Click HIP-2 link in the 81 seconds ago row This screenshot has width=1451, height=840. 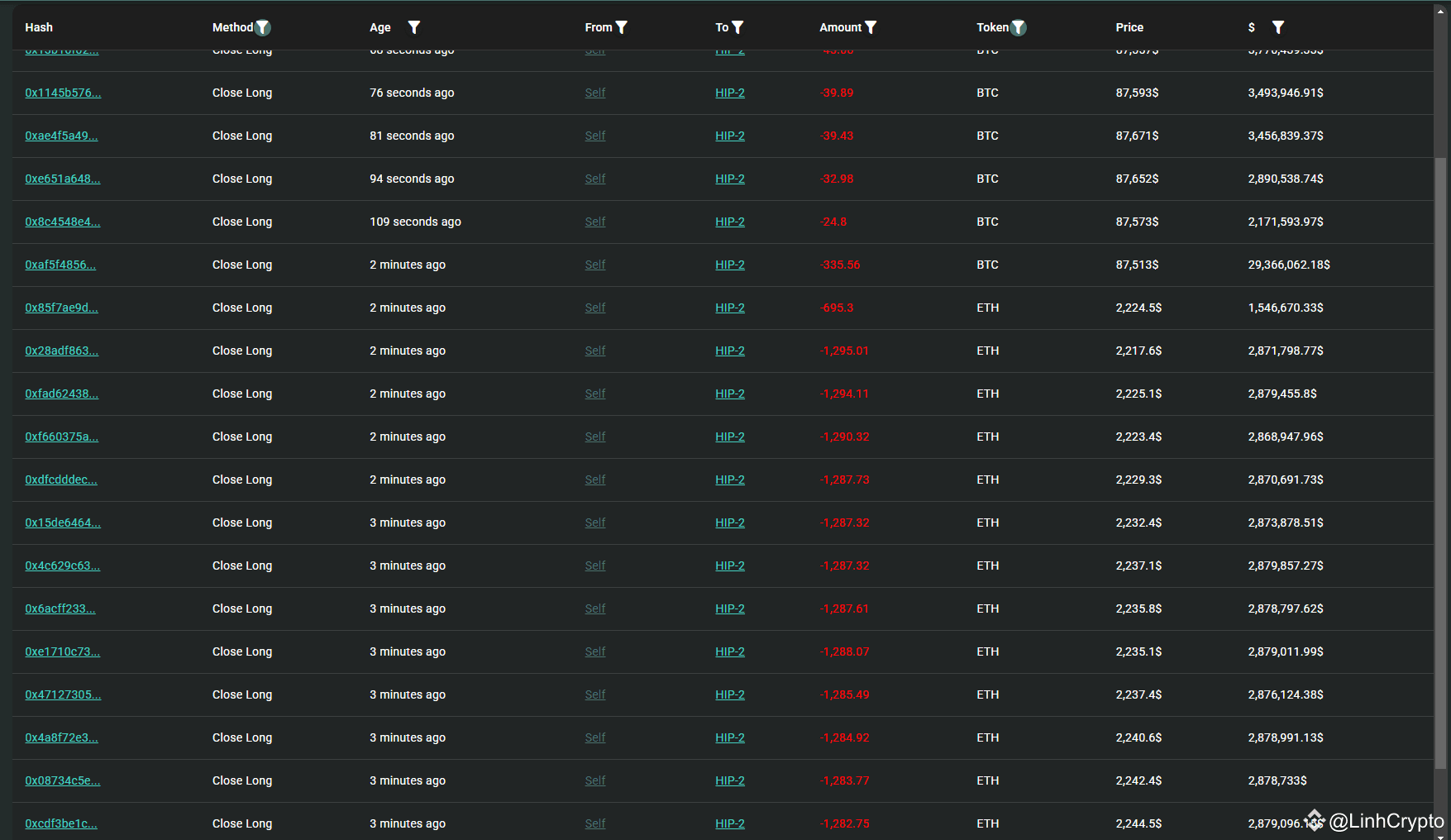point(730,136)
